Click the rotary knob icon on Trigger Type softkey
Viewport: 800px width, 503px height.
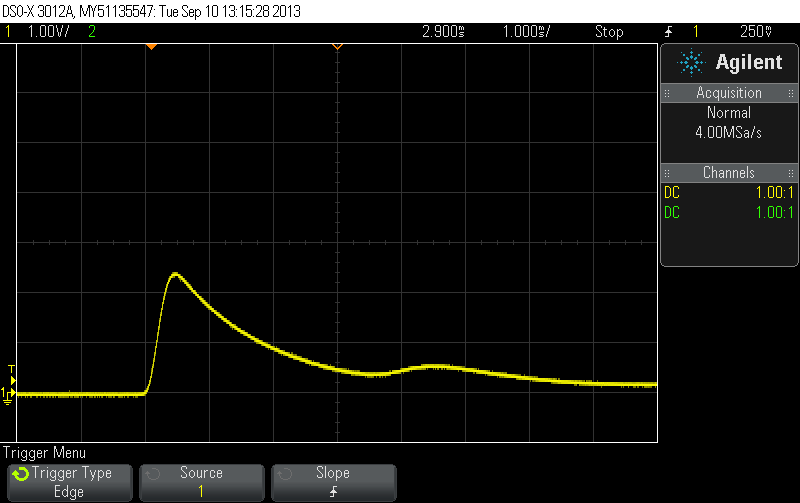coord(20,474)
